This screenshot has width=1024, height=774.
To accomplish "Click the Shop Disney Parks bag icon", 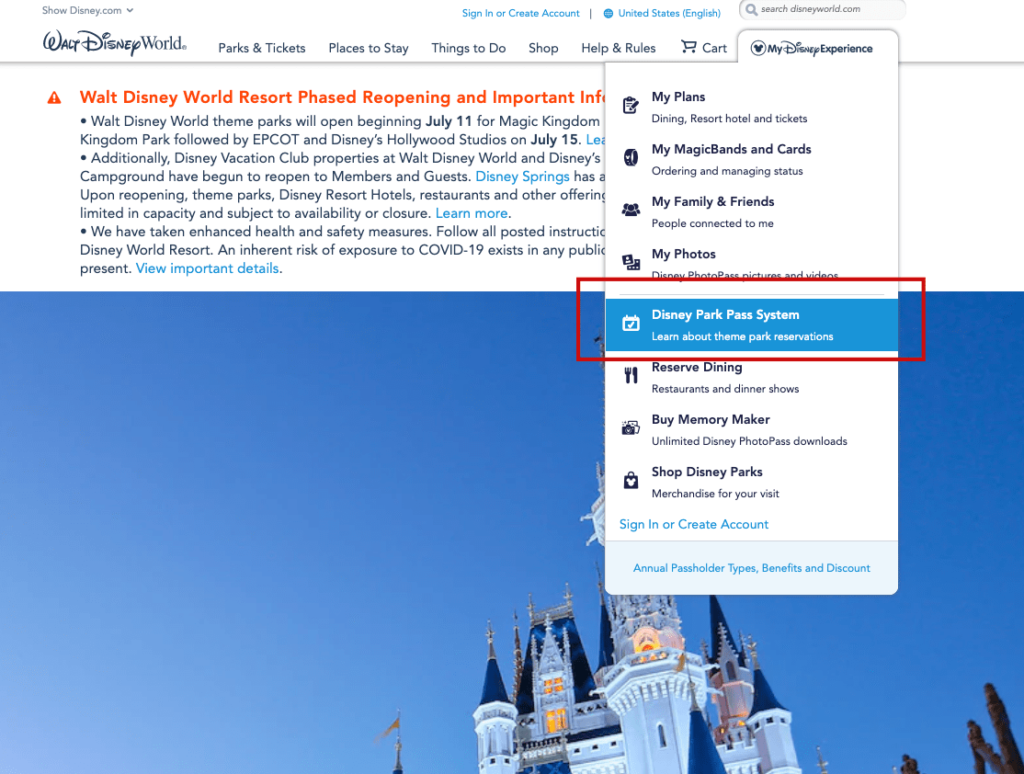I will (630, 480).
